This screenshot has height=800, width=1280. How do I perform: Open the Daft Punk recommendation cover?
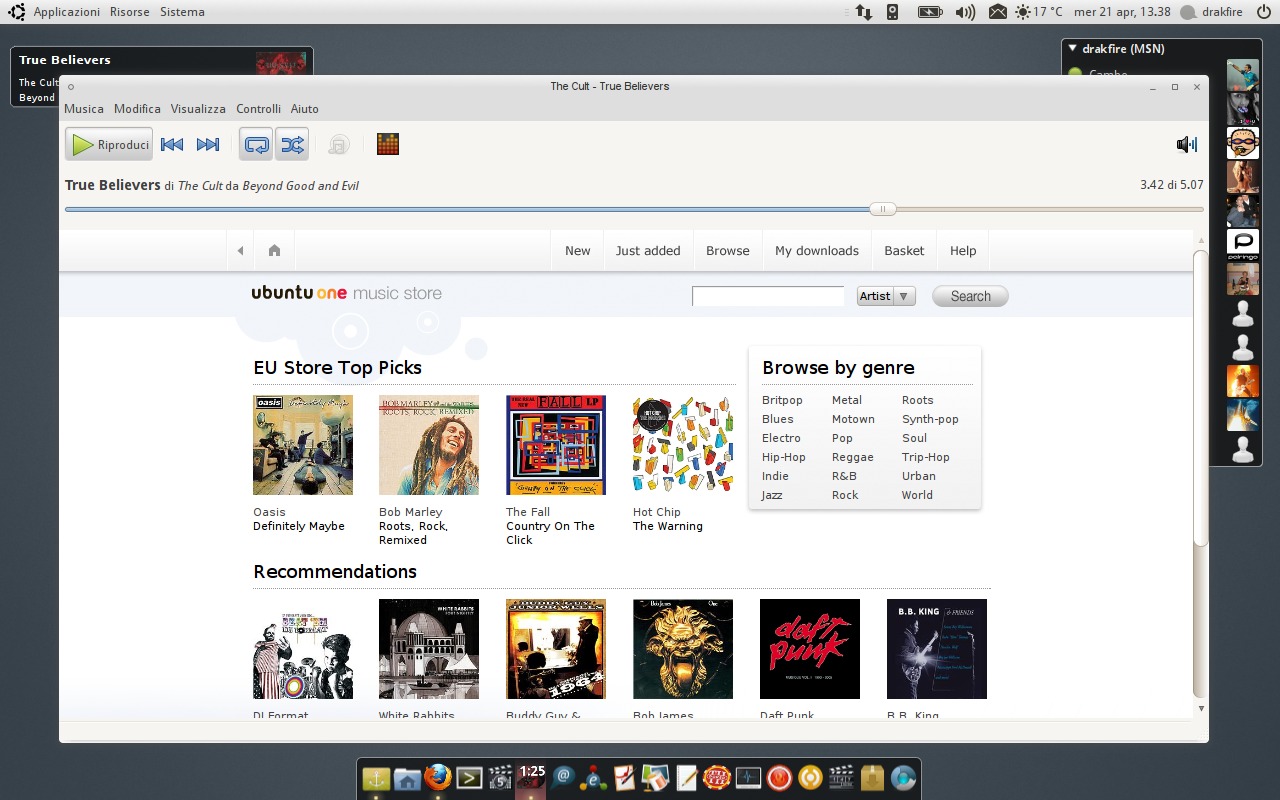tap(810, 649)
